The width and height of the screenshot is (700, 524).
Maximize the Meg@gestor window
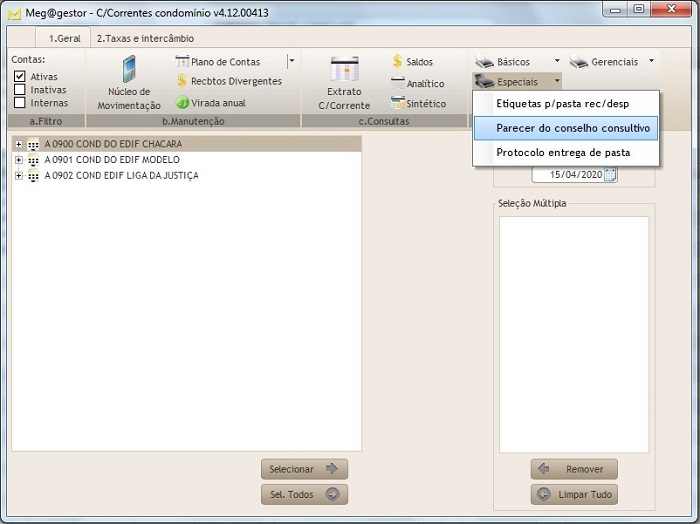639,9
